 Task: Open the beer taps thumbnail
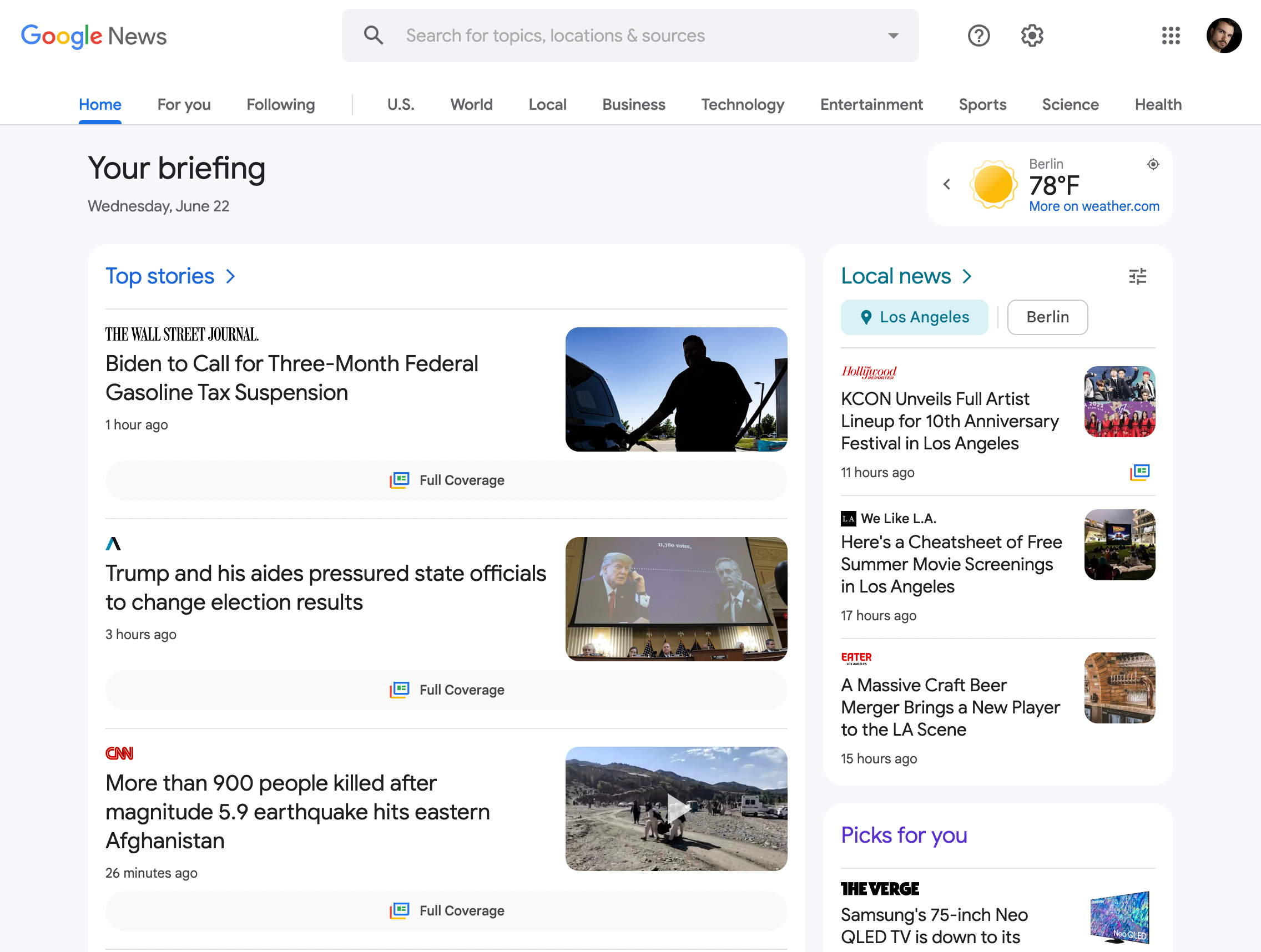(x=1119, y=688)
